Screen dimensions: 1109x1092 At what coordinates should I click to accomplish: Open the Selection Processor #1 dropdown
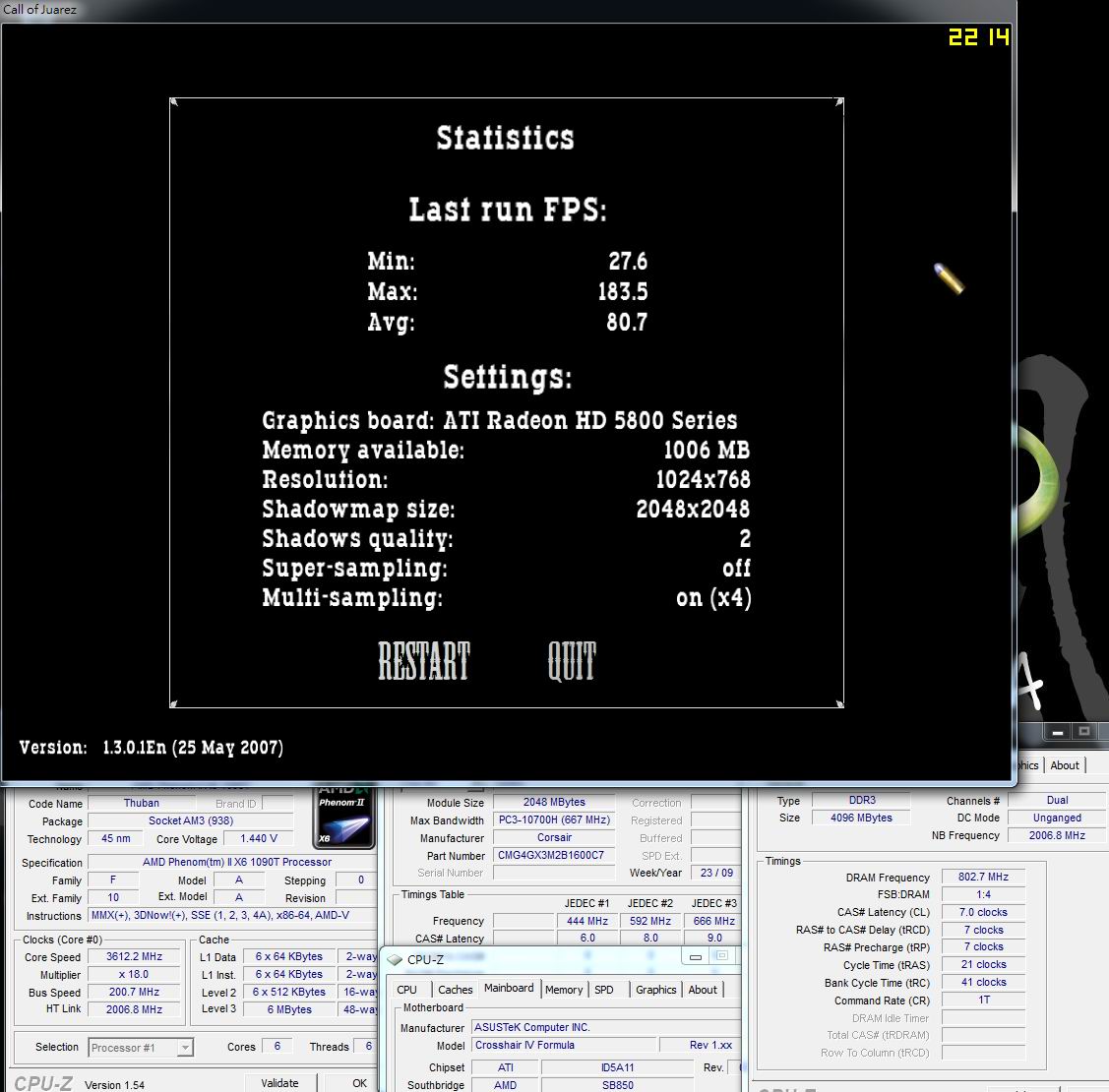click(x=141, y=1048)
